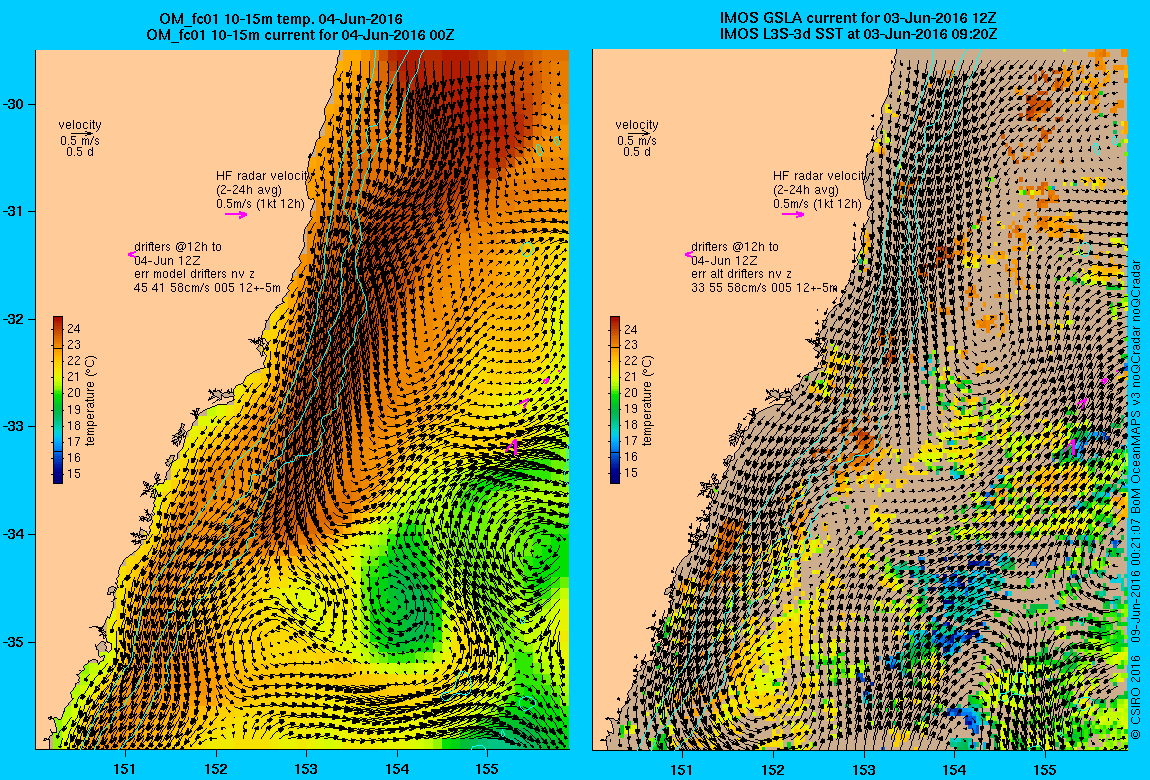1150x780 pixels.
Task: Click the '15' tick on left colorbar
Action: point(74,474)
